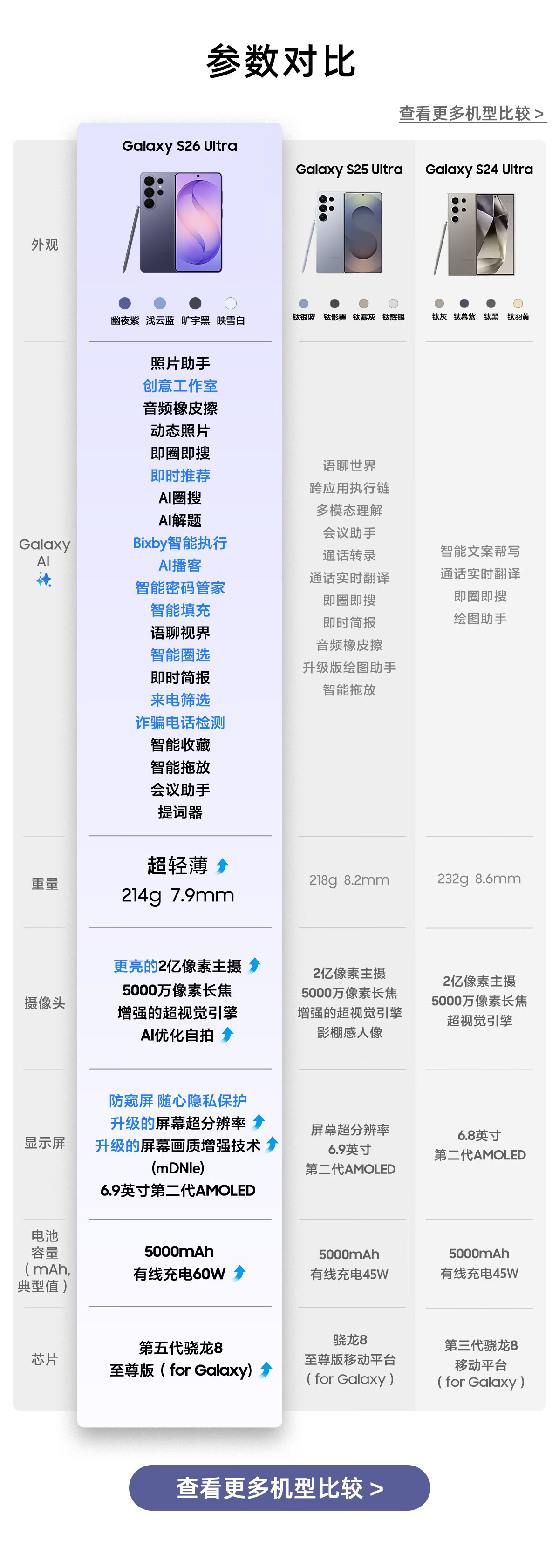Click the '诈骗电话检测' feature text
The image size is (559, 1568).
click(x=180, y=723)
